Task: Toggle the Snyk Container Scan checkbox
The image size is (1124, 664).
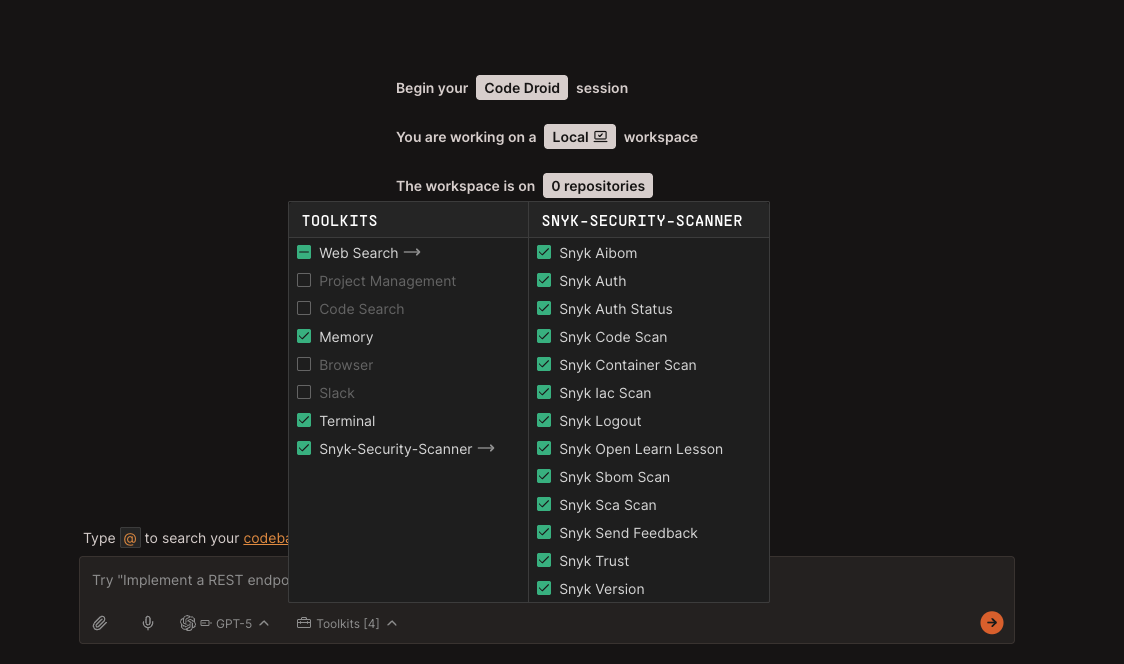Action: (544, 365)
